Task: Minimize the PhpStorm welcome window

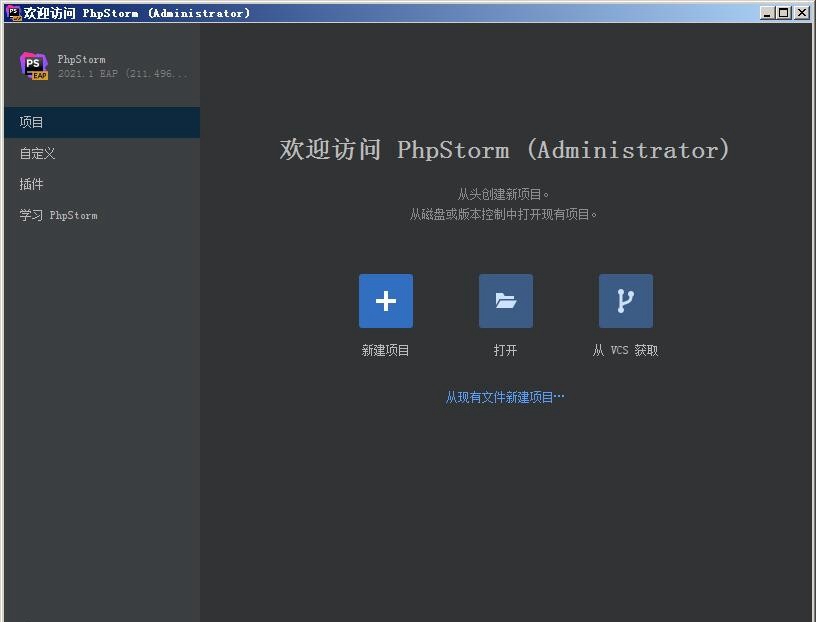Action: 767,13
